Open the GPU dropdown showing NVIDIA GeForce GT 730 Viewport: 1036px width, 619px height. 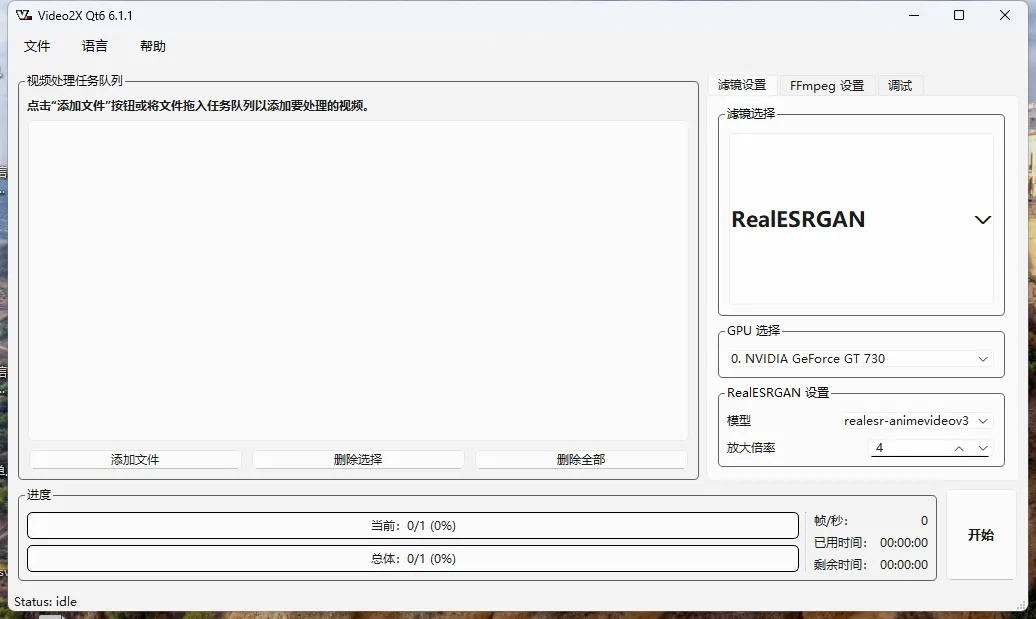[x=861, y=359]
